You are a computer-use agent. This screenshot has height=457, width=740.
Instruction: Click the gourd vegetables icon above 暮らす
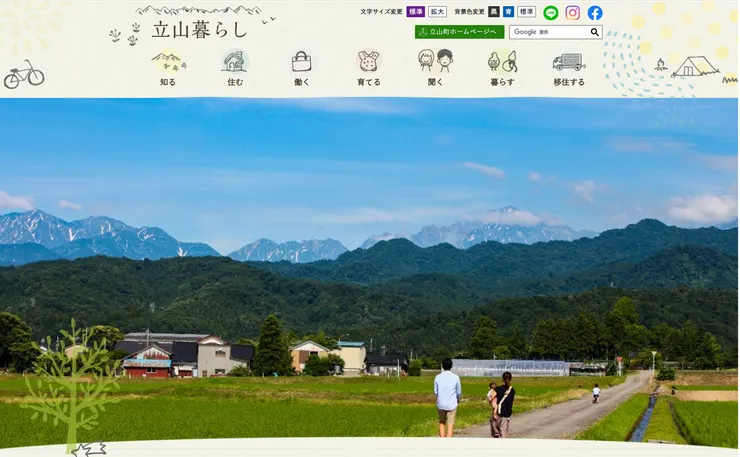(x=502, y=61)
